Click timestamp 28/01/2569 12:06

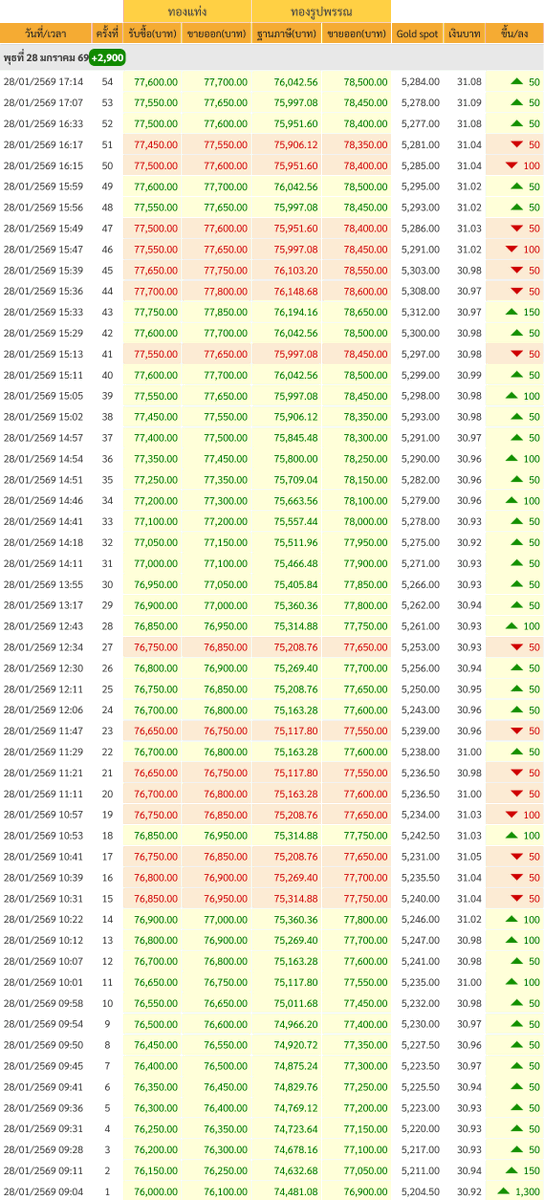44,710
